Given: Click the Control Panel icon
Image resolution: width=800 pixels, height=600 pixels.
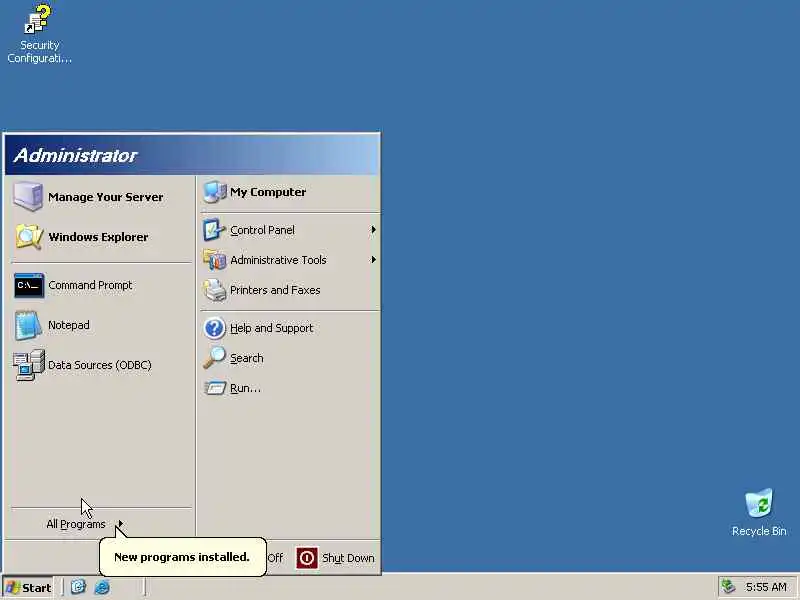Looking at the screenshot, I should click(x=214, y=230).
